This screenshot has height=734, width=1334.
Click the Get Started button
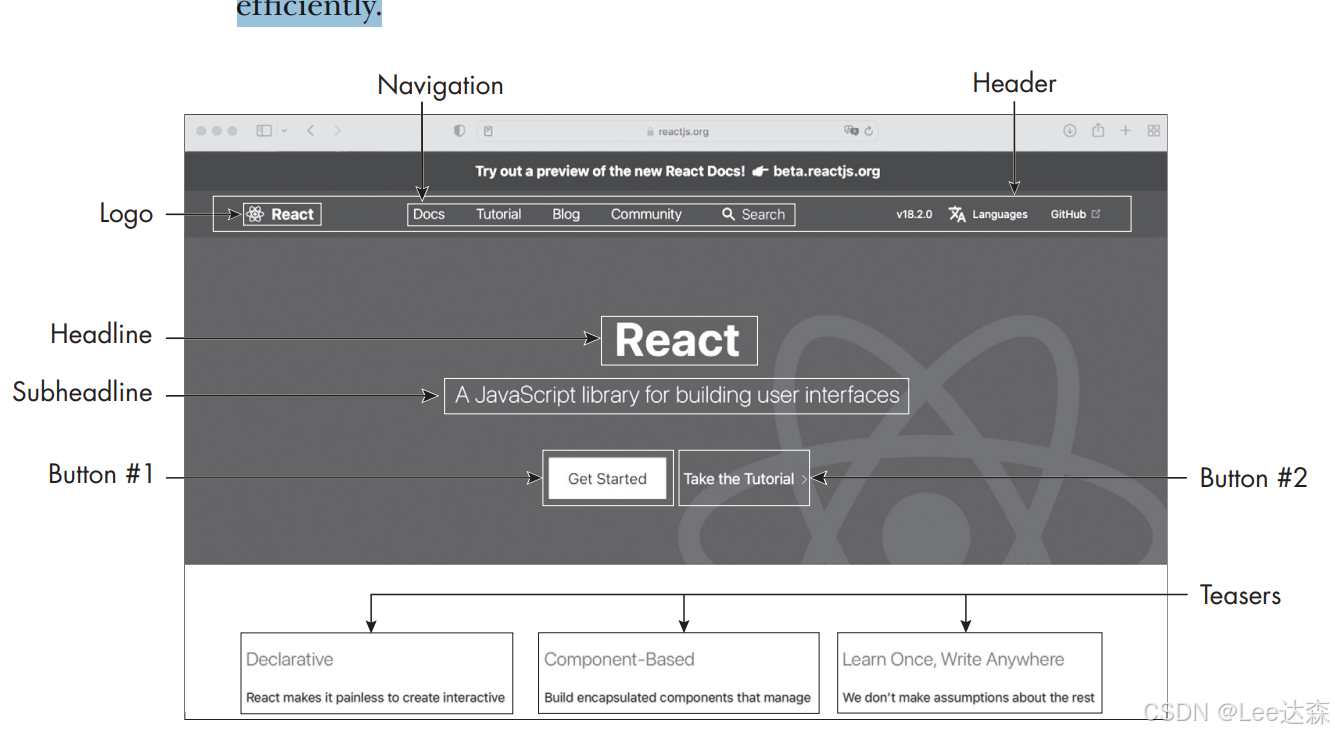(607, 478)
